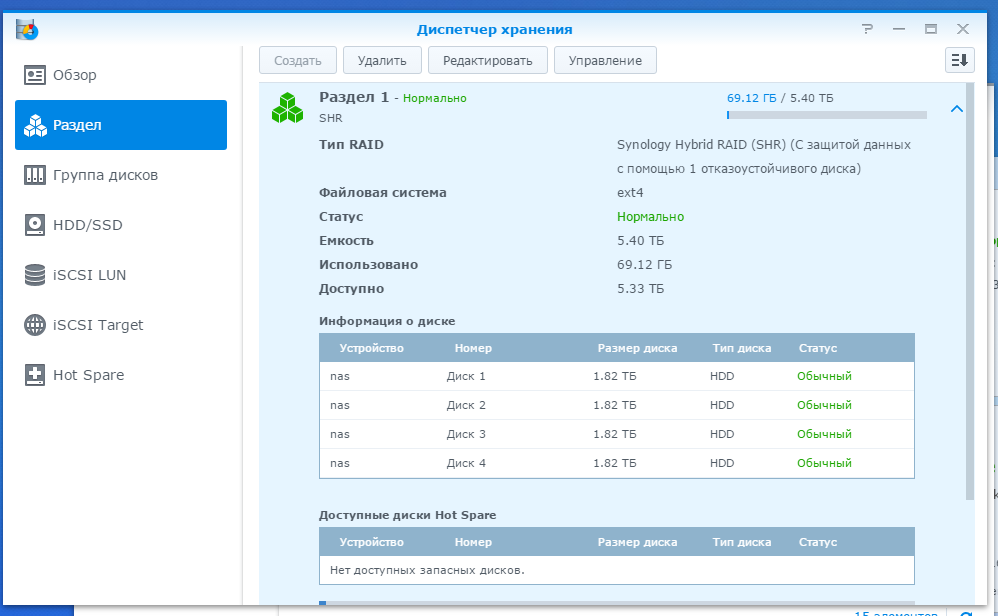This screenshot has width=998, height=616.
Task: Click Устройство header in disk info table
Action: 372,348
